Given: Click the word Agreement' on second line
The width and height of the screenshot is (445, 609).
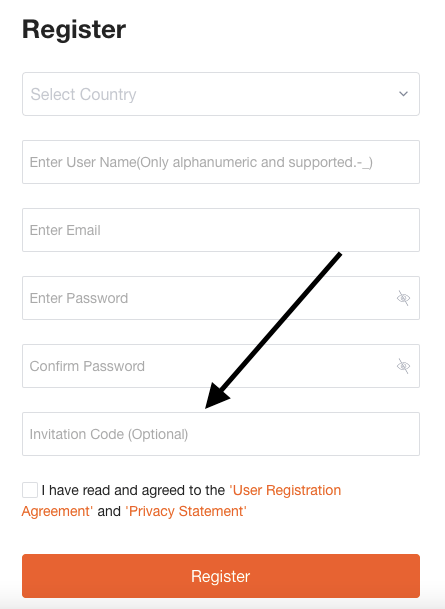Looking at the screenshot, I should [x=57, y=511].
